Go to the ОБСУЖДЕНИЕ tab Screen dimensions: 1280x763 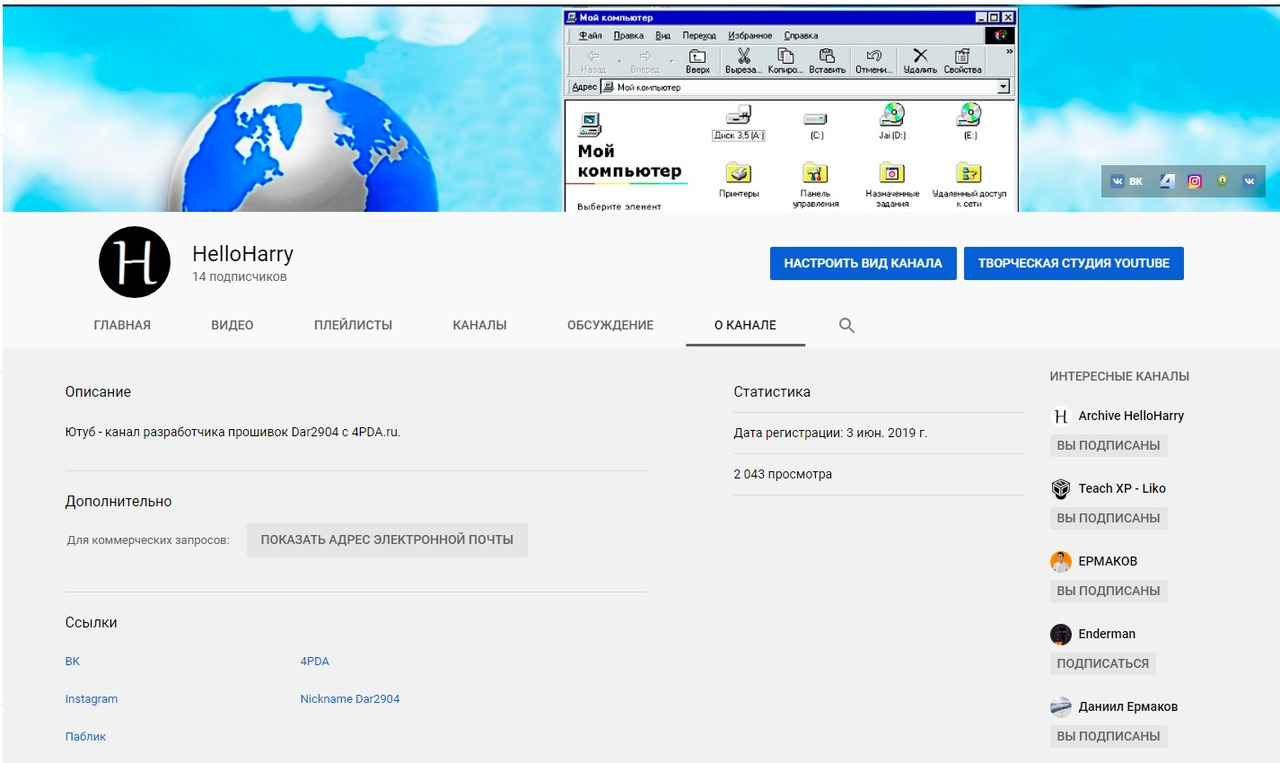(610, 325)
